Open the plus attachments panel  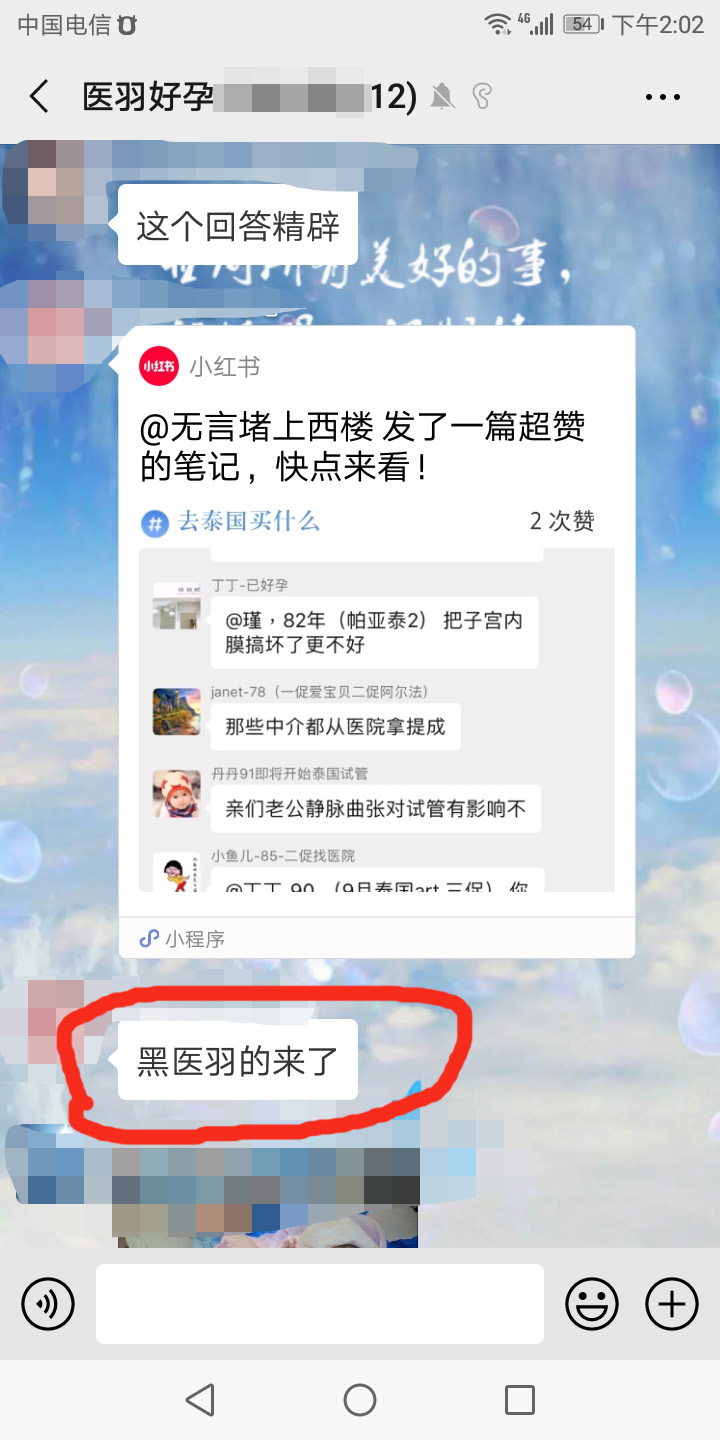click(x=672, y=1304)
